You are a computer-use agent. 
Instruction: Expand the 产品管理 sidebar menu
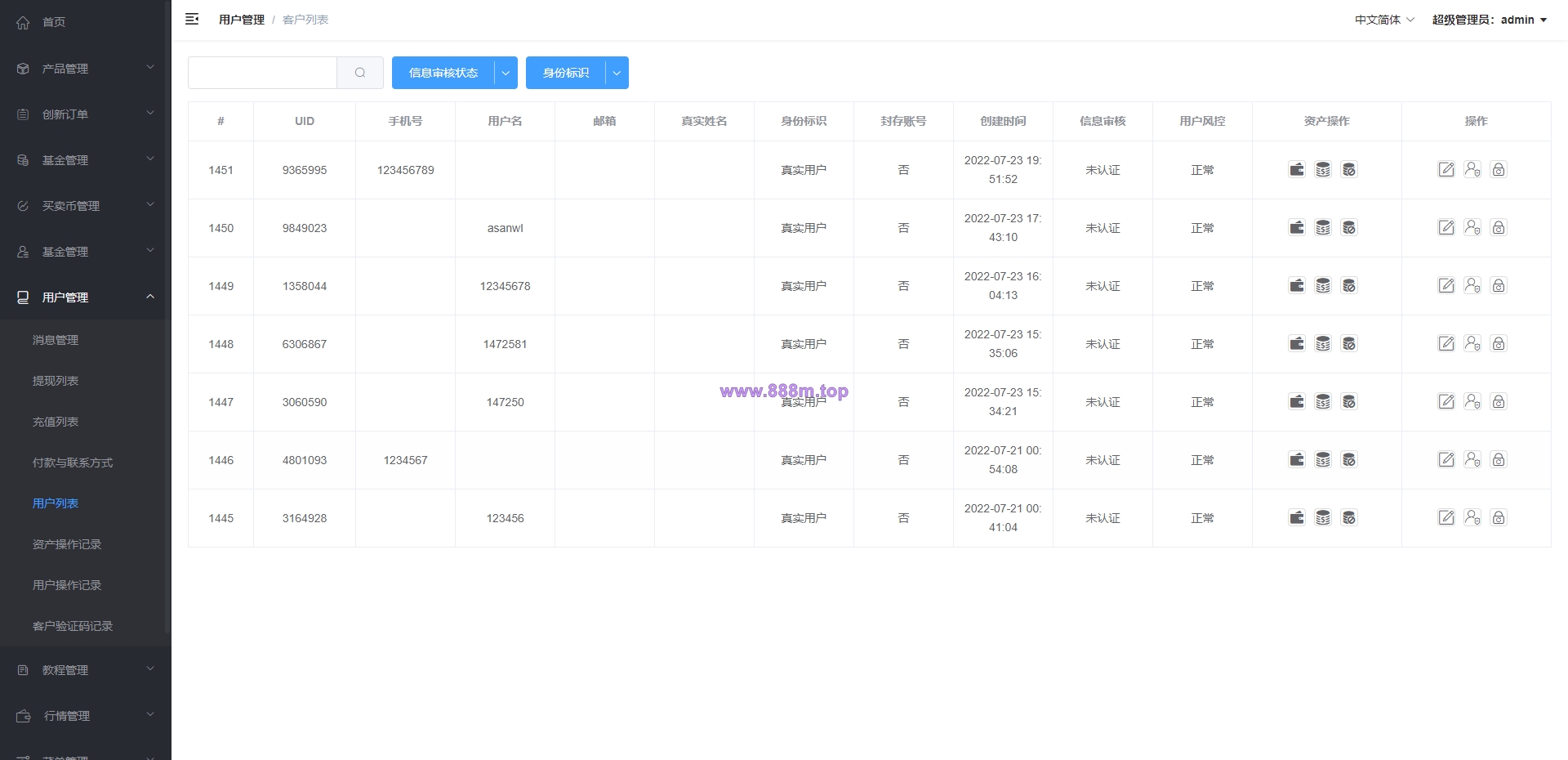click(x=86, y=69)
